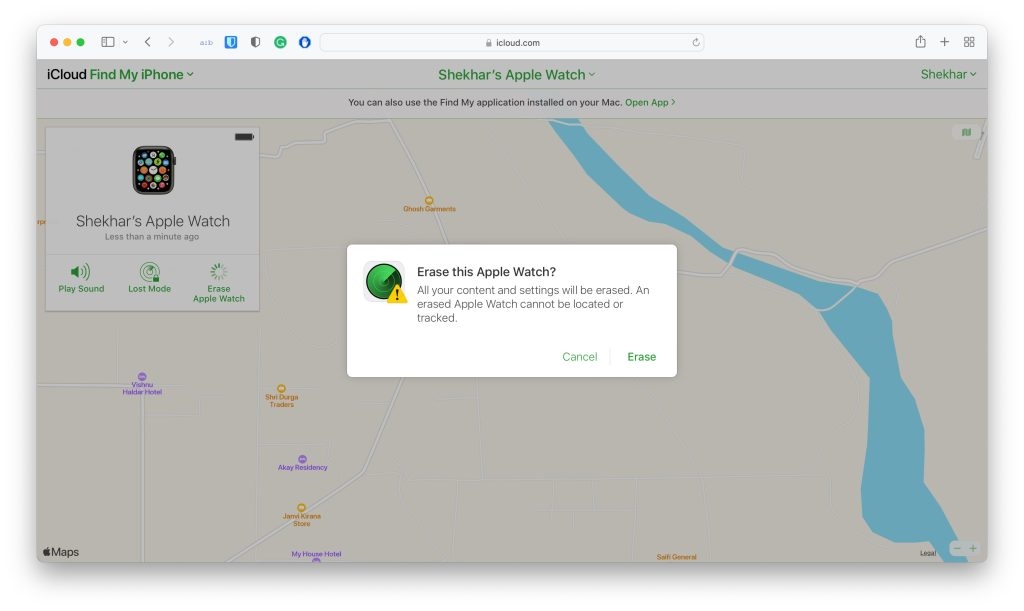Click the 'Erase this Apple Watch?' heading
1024x611 pixels.
click(487, 272)
